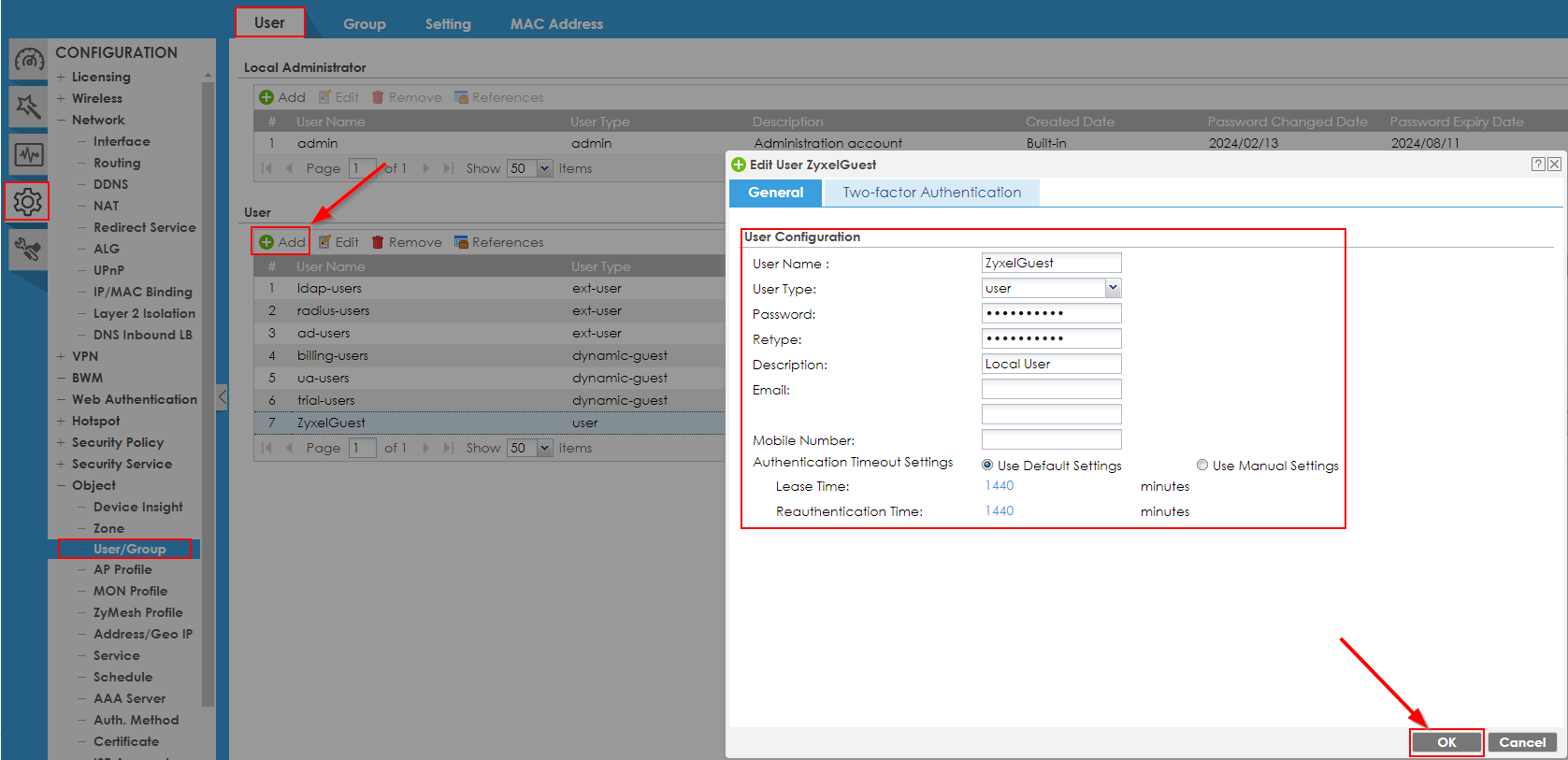Viewport: 1568px width, 760px height.
Task: Open the Dashboard gauge icon in sidebar
Action: click(x=28, y=61)
